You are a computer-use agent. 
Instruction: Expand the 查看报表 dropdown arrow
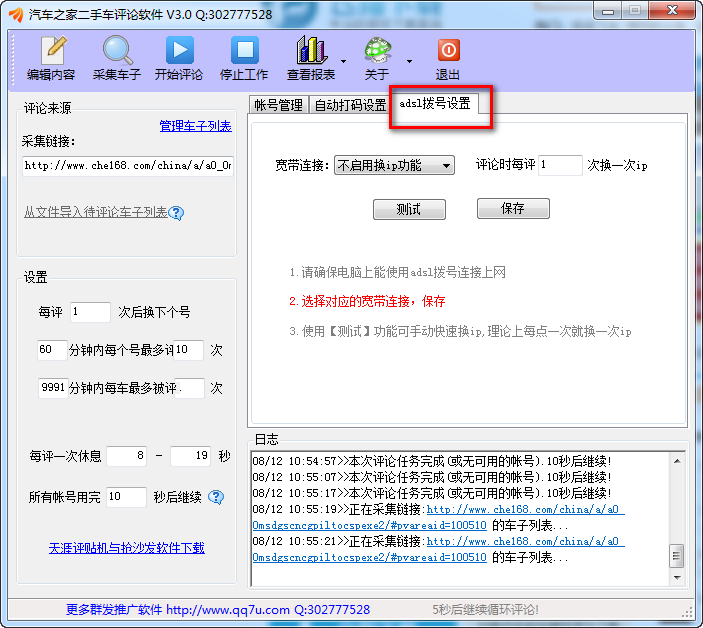(343, 61)
